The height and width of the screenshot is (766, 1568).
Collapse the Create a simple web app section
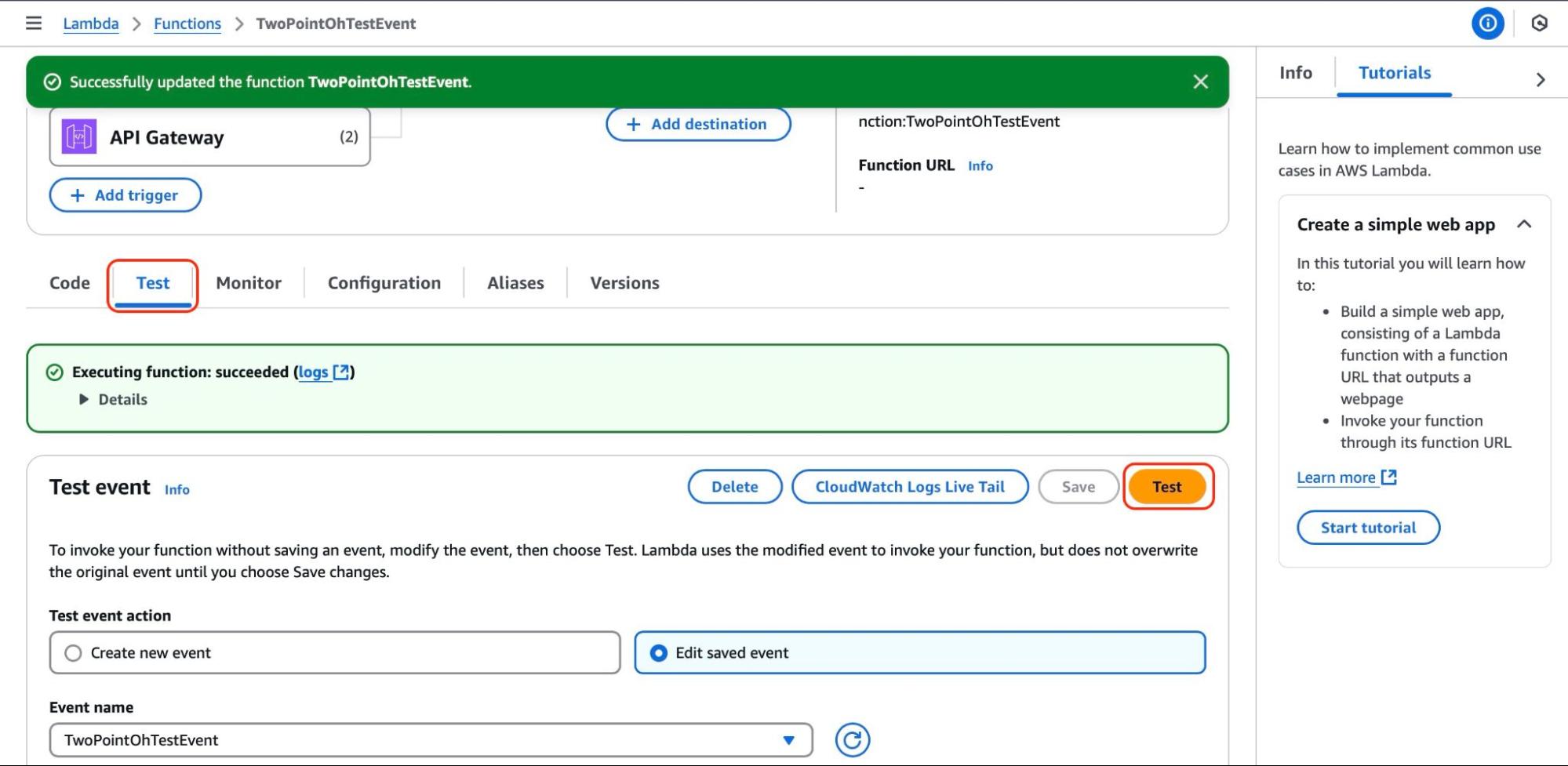click(x=1524, y=224)
